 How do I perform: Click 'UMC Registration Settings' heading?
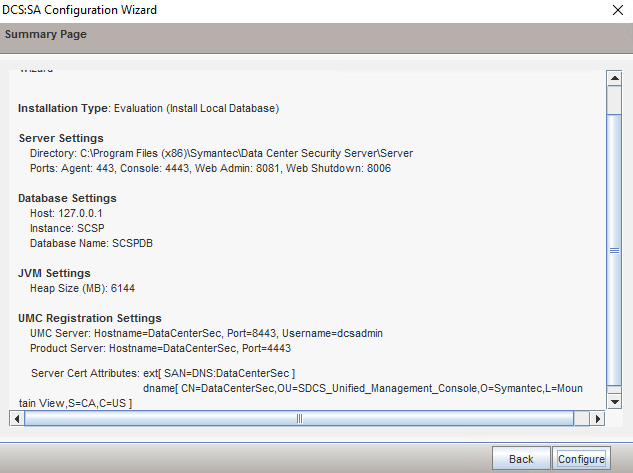tap(90, 318)
